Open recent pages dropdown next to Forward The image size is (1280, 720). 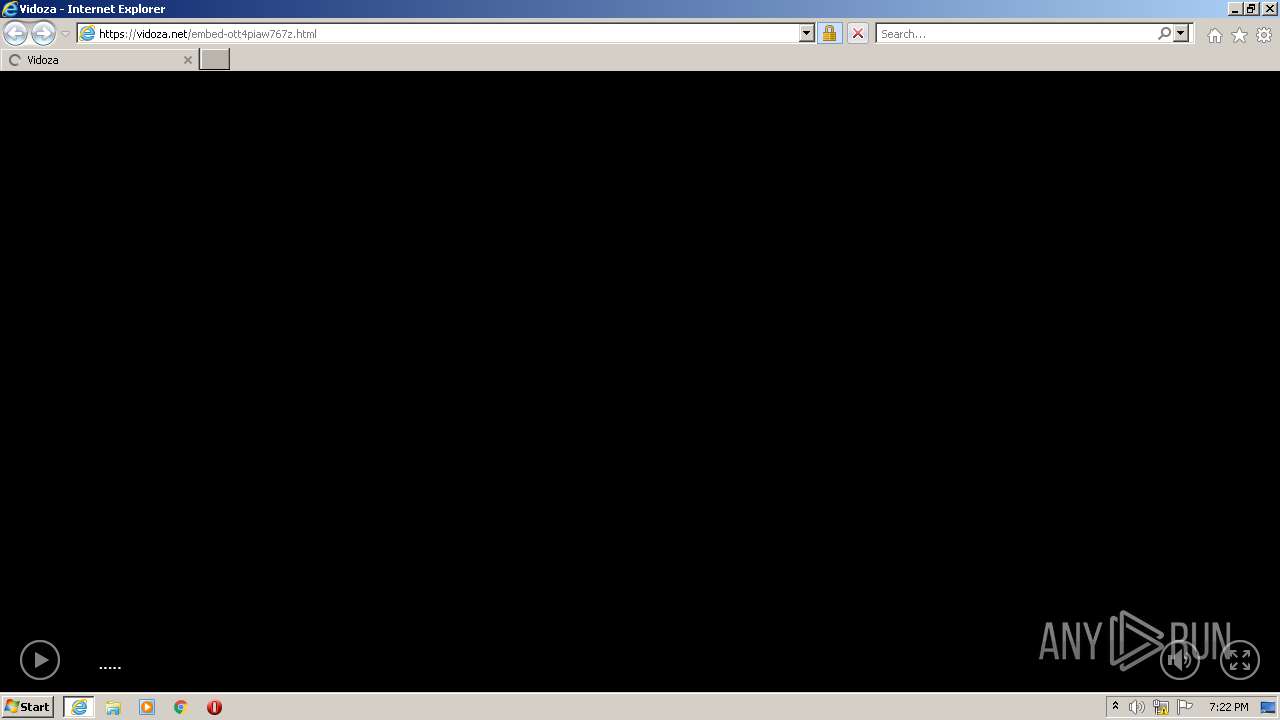tap(65, 33)
